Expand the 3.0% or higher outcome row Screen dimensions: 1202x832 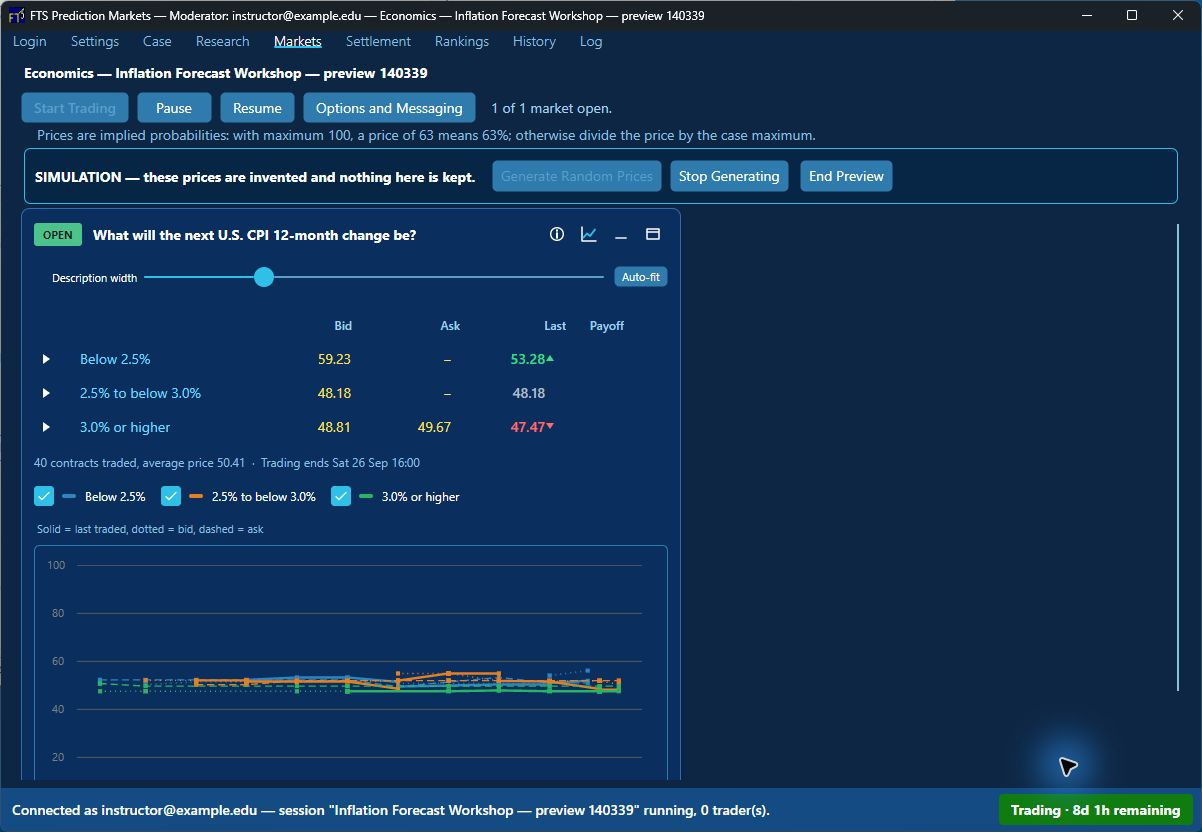pos(46,427)
